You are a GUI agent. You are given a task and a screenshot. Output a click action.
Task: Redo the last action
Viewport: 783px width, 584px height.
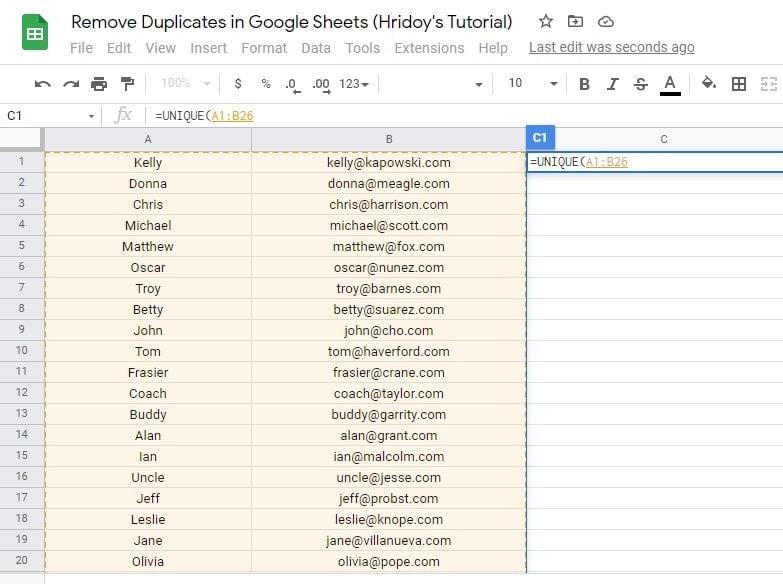point(71,84)
